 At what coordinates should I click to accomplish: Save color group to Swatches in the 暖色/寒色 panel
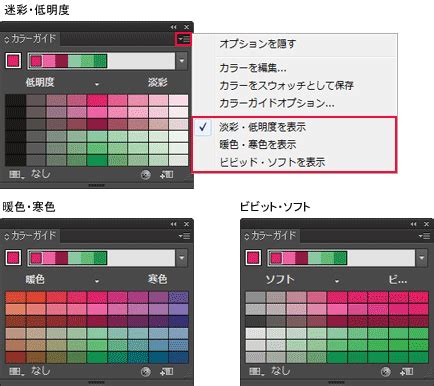pyautogui.click(x=167, y=371)
